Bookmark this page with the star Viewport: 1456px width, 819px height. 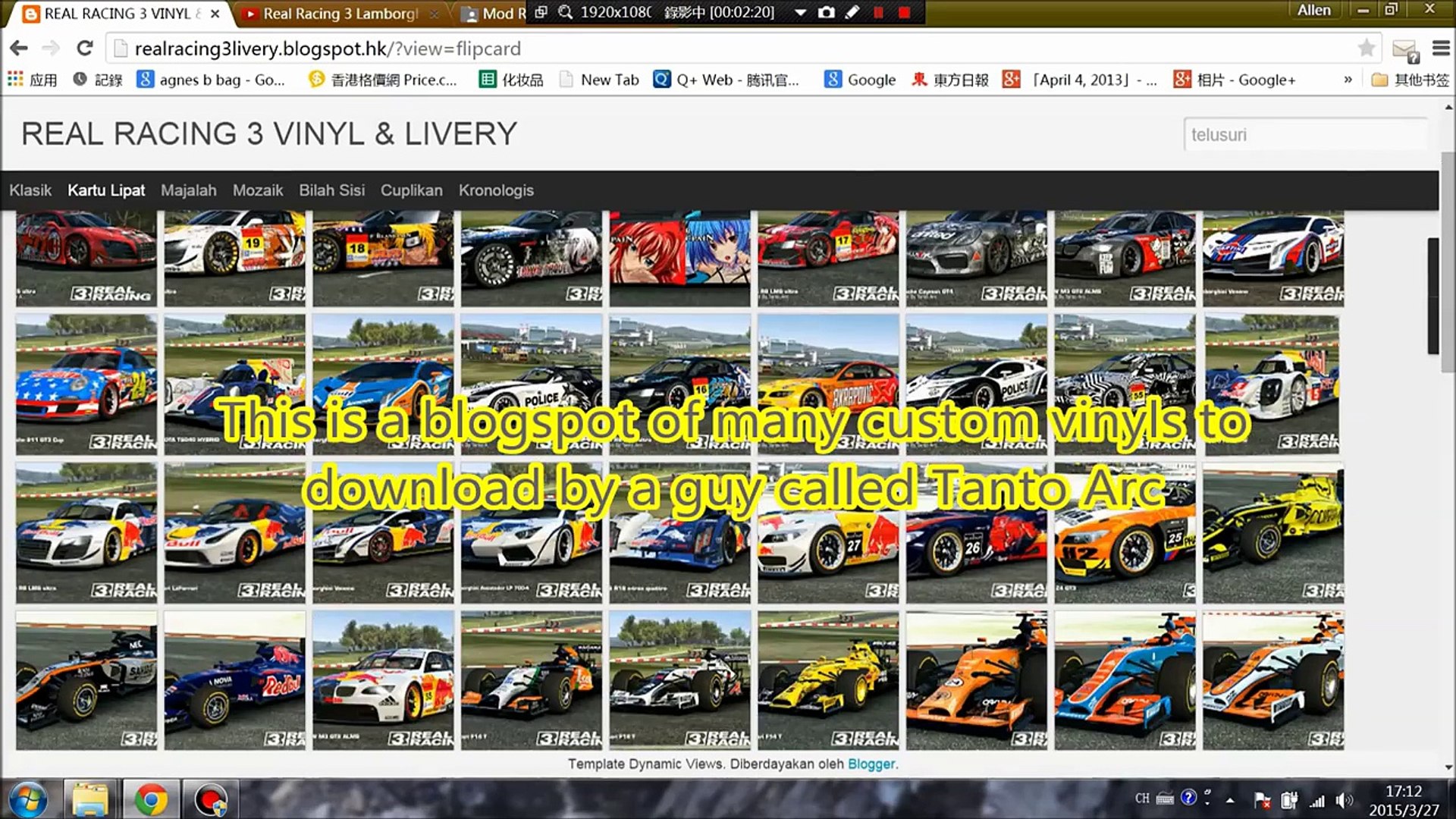click(x=1366, y=49)
